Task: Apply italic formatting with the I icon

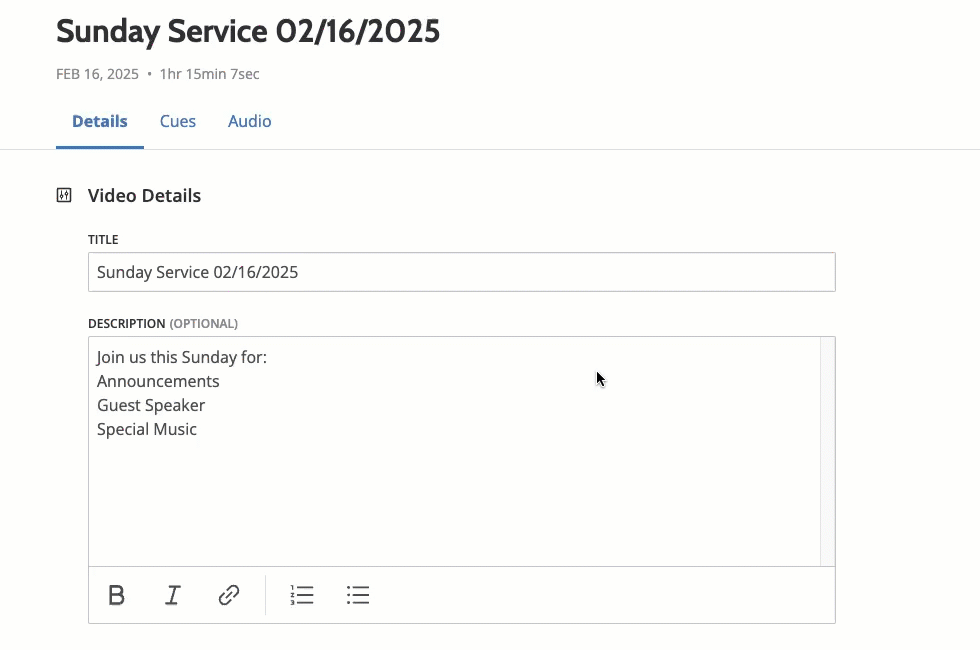Action: pos(172,596)
